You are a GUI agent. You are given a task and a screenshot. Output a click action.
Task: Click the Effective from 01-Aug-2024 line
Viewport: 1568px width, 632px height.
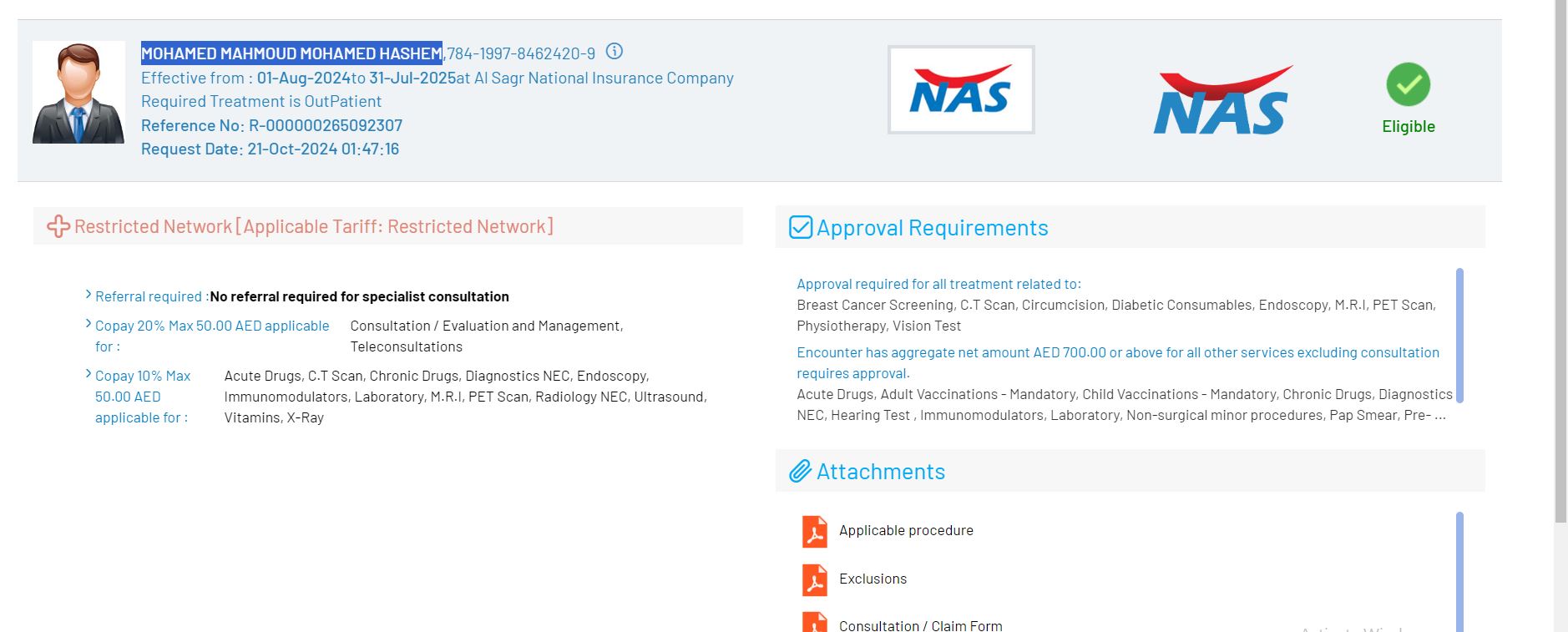coord(438,78)
